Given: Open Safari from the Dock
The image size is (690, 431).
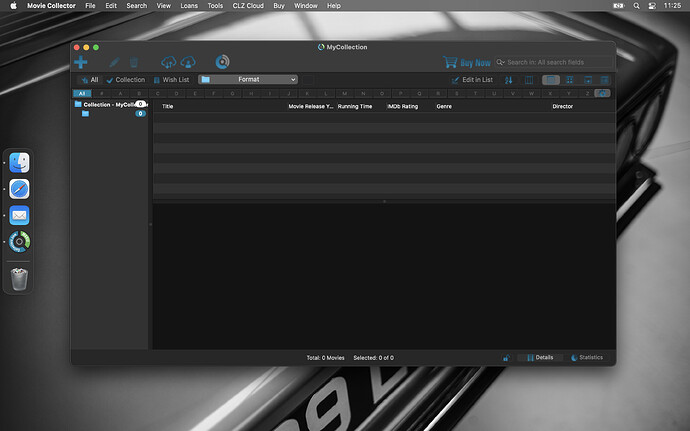Looking at the screenshot, I should click(x=19, y=188).
